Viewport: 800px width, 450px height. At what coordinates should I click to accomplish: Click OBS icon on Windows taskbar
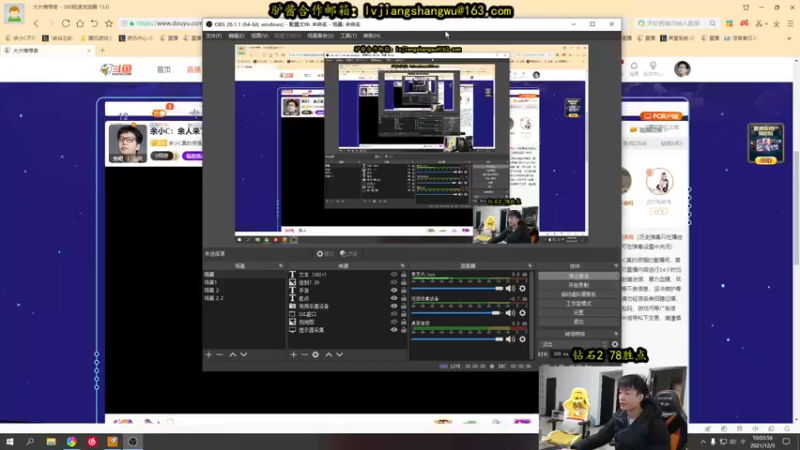click(x=133, y=442)
